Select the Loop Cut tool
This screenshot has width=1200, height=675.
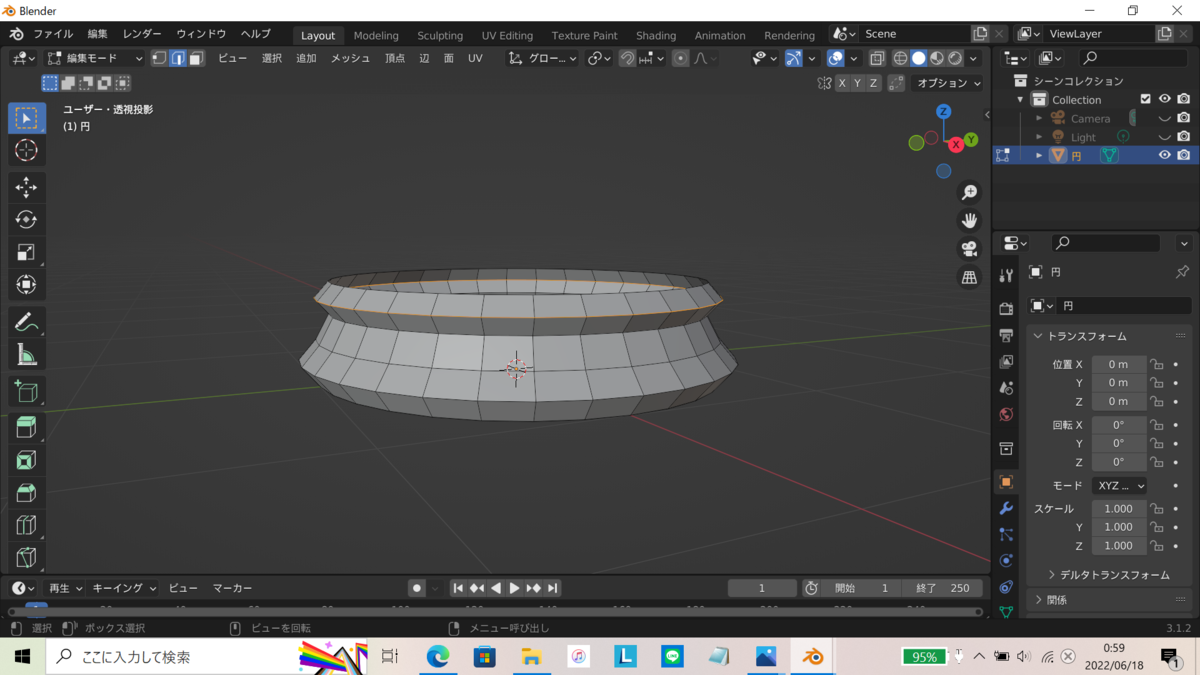click(27, 525)
